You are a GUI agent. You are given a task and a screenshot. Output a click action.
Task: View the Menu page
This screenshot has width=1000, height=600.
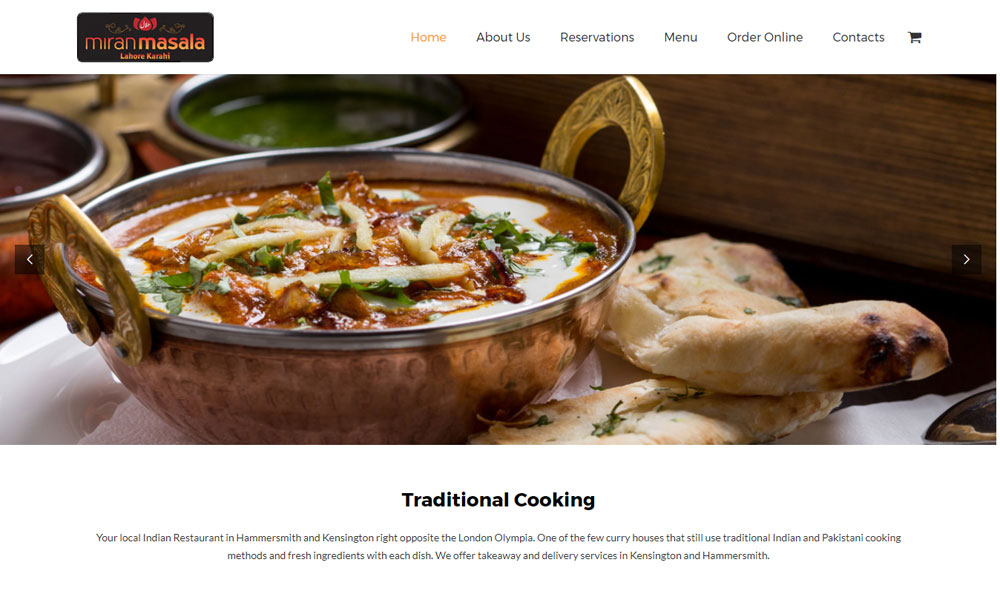pyautogui.click(x=680, y=37)
